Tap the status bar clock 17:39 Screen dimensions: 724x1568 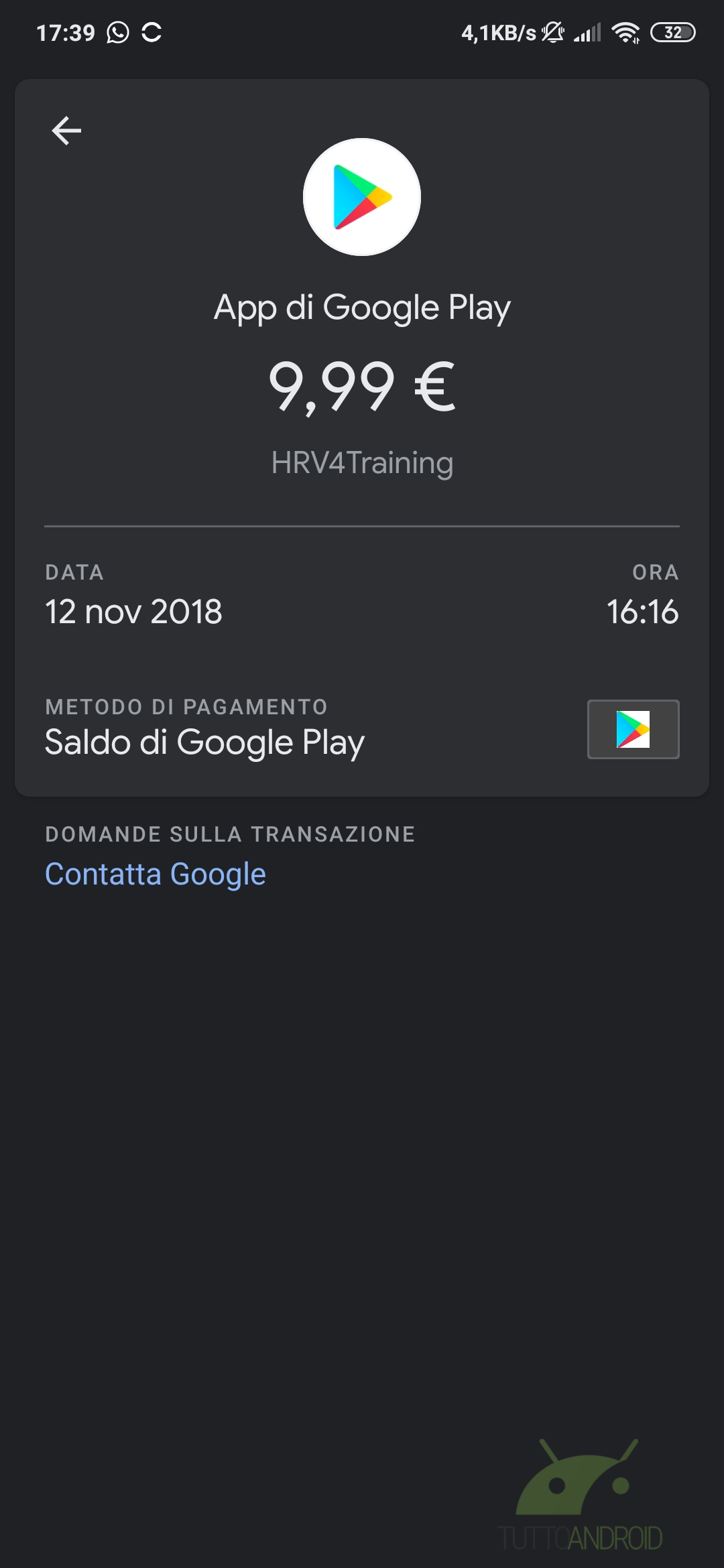click(x=66, y=32)
